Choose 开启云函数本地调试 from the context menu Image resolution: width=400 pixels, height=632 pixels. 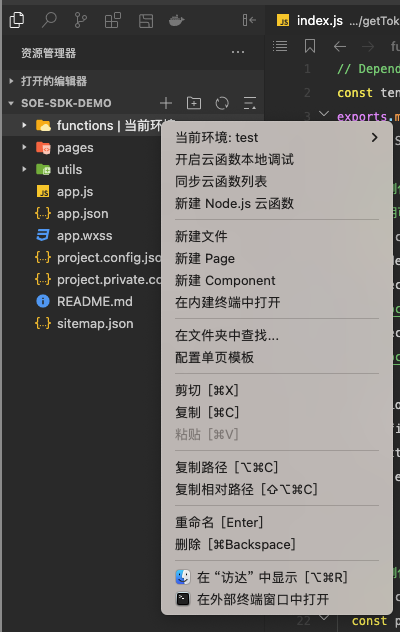tap(234, 160)
